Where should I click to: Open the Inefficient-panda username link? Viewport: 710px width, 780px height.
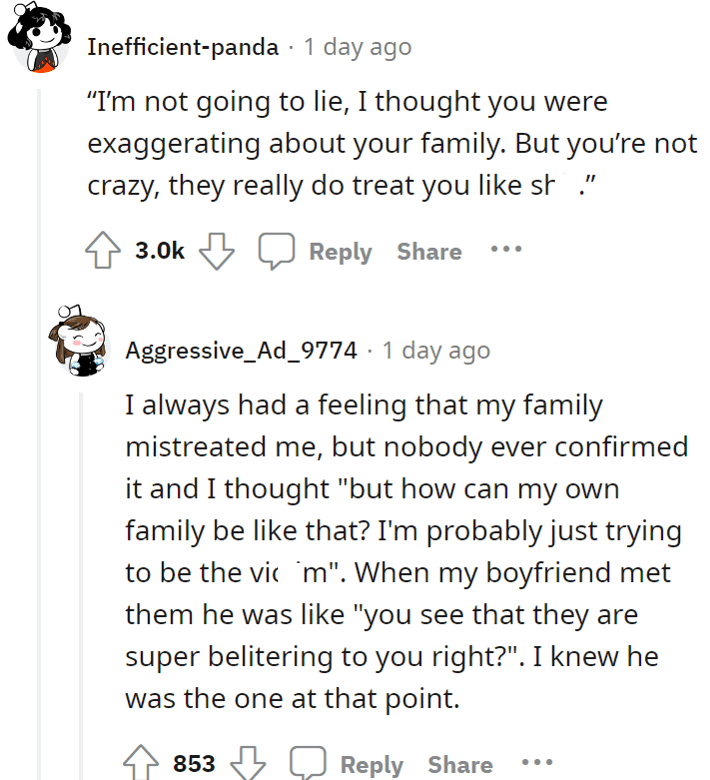click(183, 47)
